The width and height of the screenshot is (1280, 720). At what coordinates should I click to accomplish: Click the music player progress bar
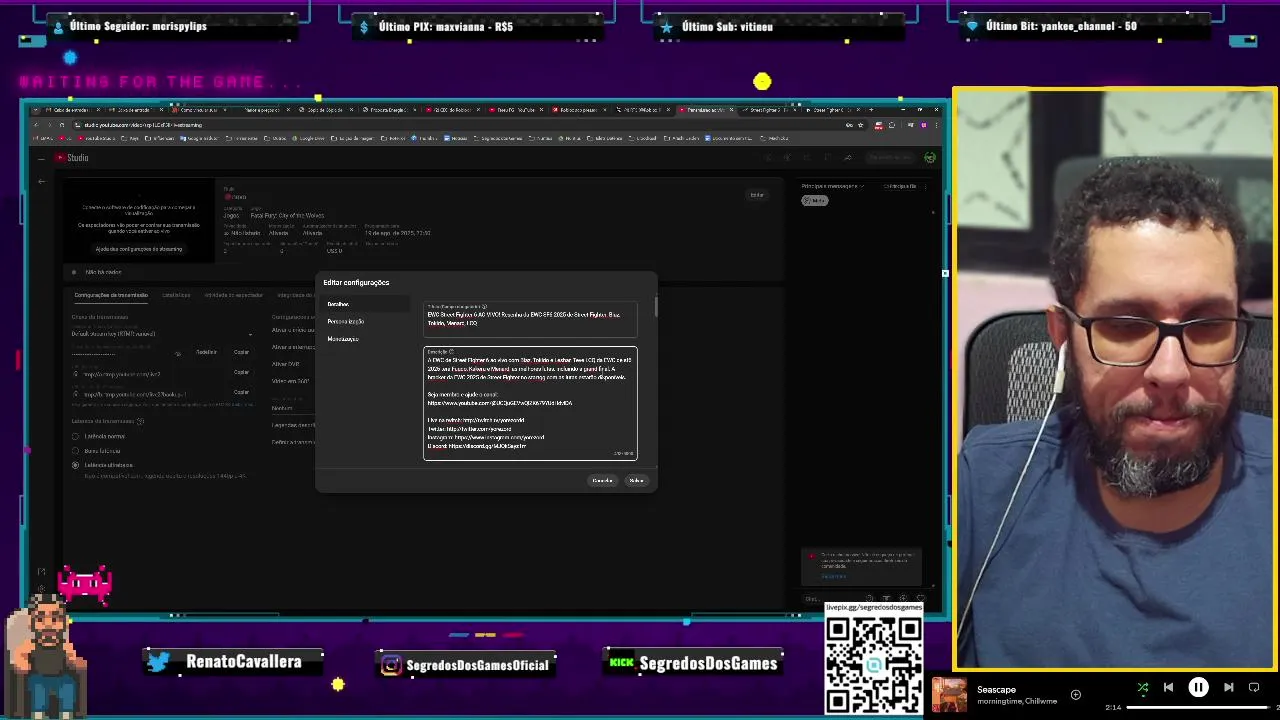(x=1199, y=707)
